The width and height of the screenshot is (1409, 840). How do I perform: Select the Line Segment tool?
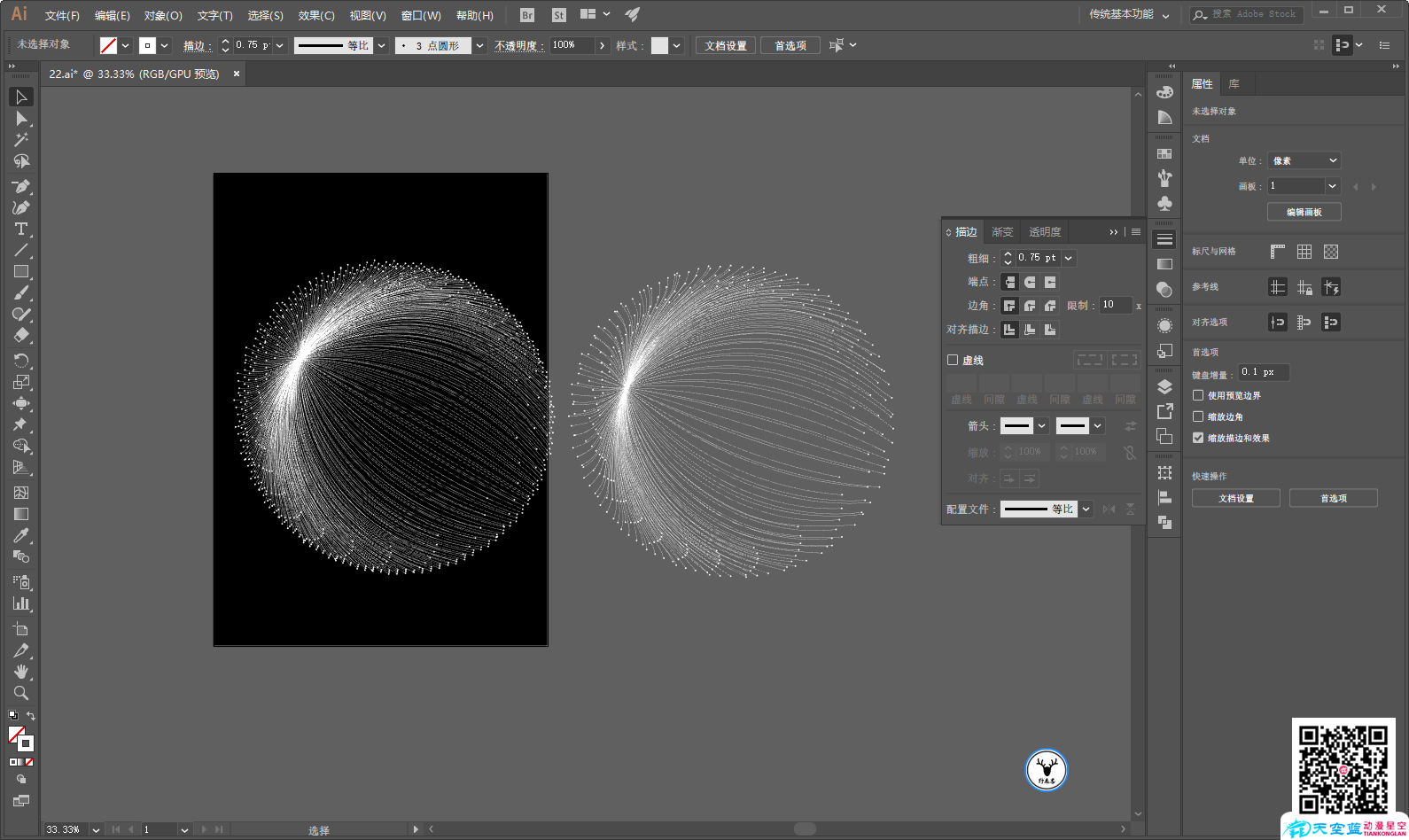click(21, 250)
